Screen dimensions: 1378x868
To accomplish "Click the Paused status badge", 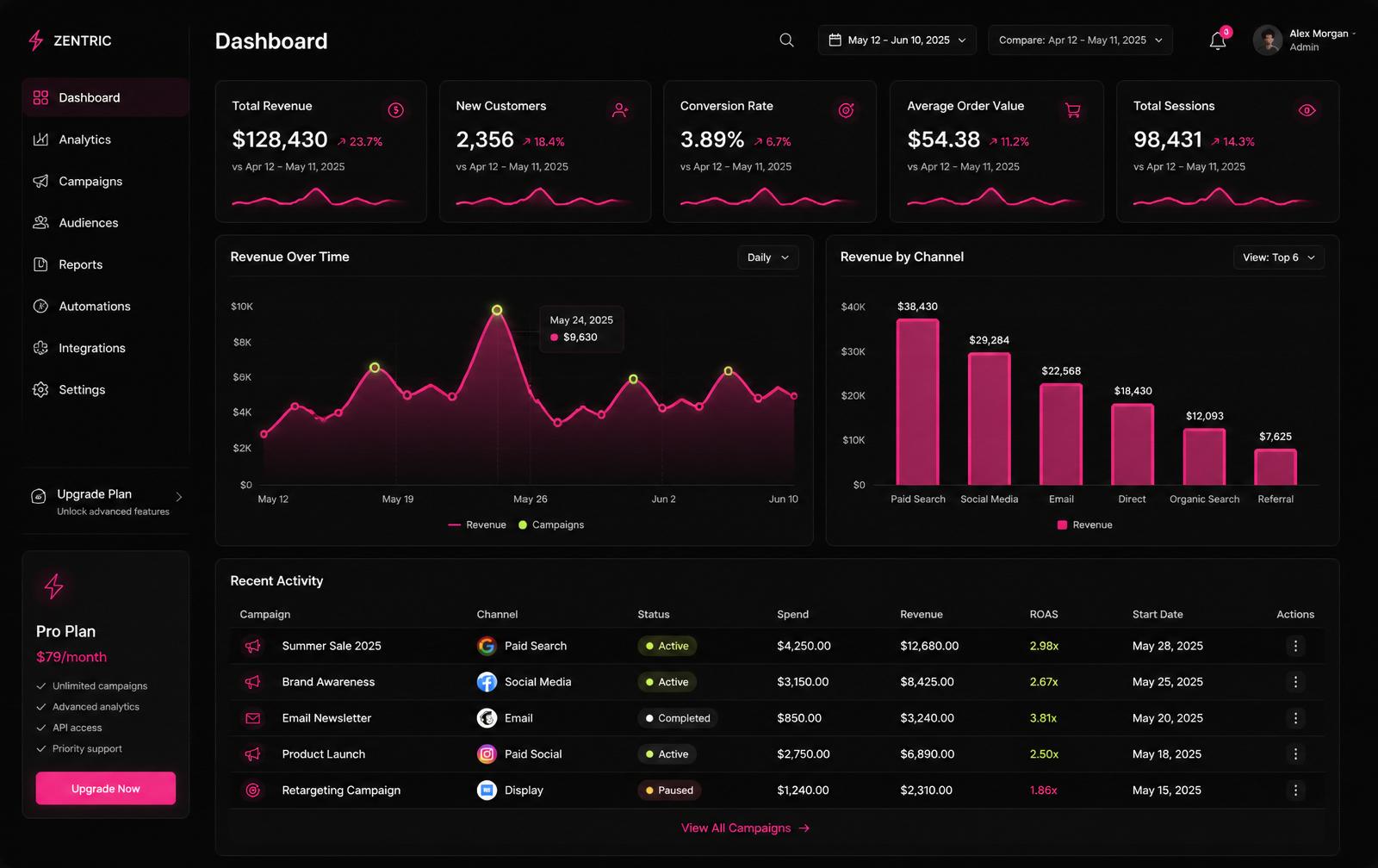I will point(669,790).
